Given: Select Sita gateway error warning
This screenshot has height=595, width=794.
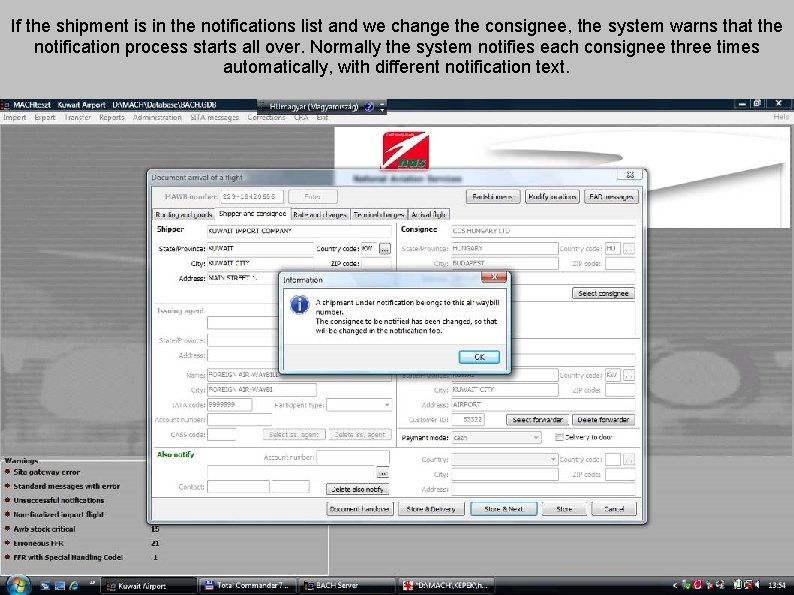Looking at the screenshot, I should pos(47,472).
